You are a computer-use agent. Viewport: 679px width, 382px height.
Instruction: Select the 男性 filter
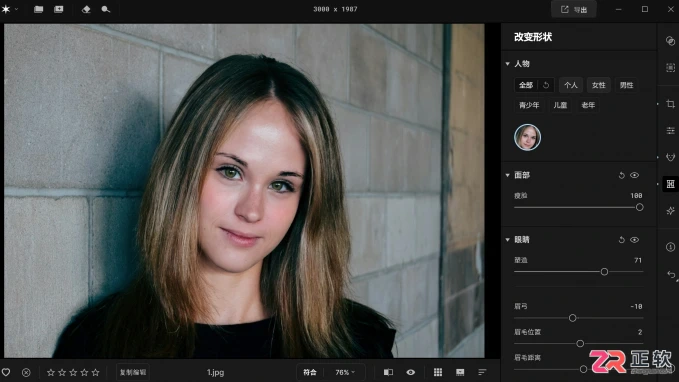click(x=626, y=85)
